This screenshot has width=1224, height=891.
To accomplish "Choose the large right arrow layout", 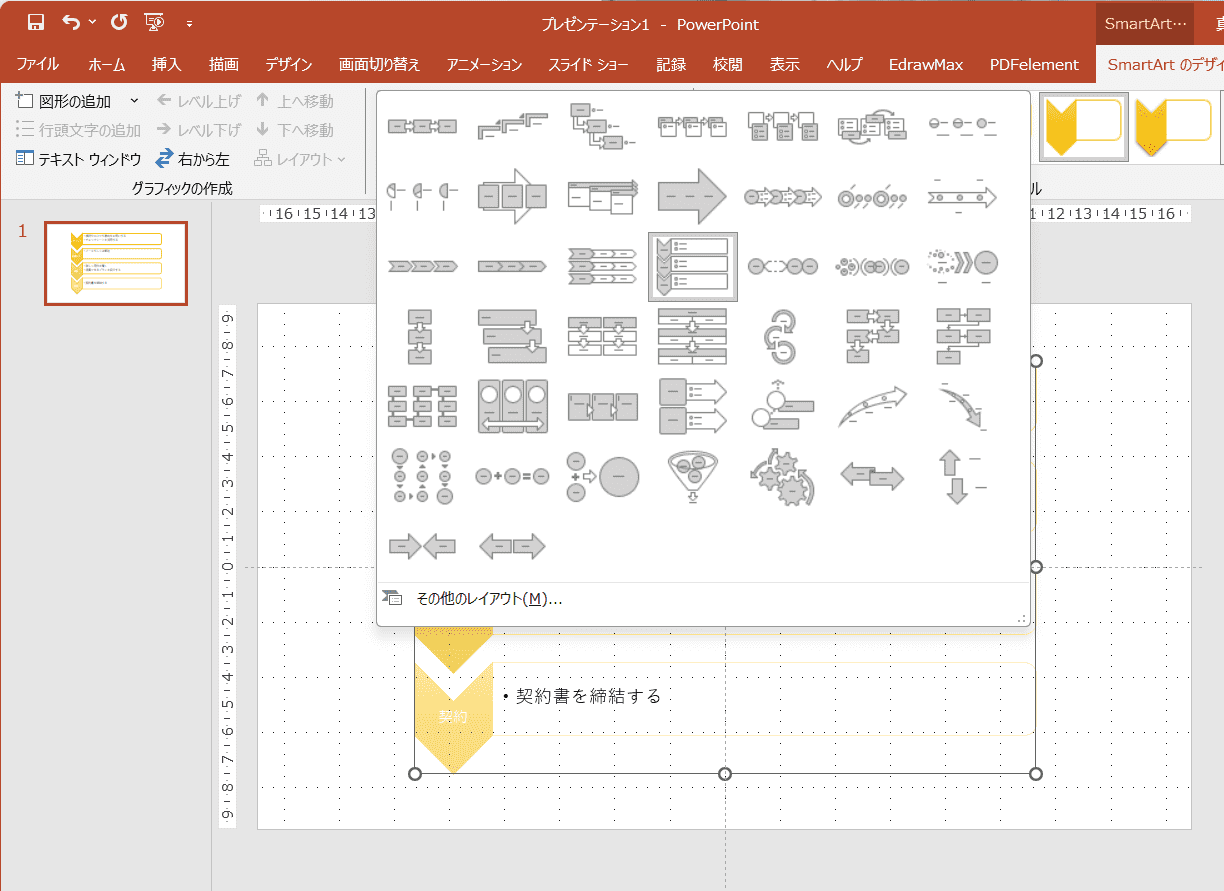I will [x=692, y=196].
